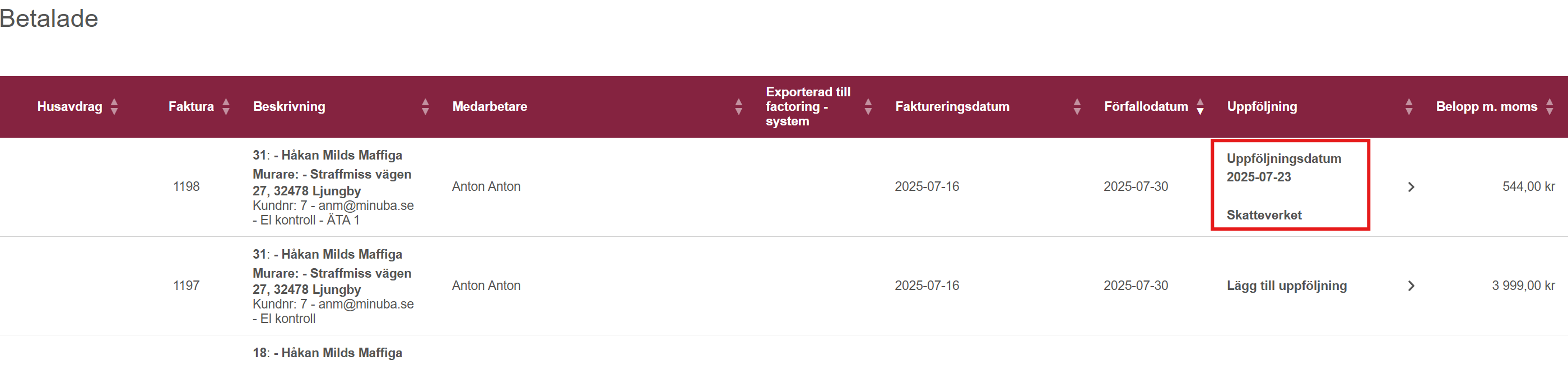Open invoice number 1197
Screen dimensions: 1568x365
coord(186,286)
